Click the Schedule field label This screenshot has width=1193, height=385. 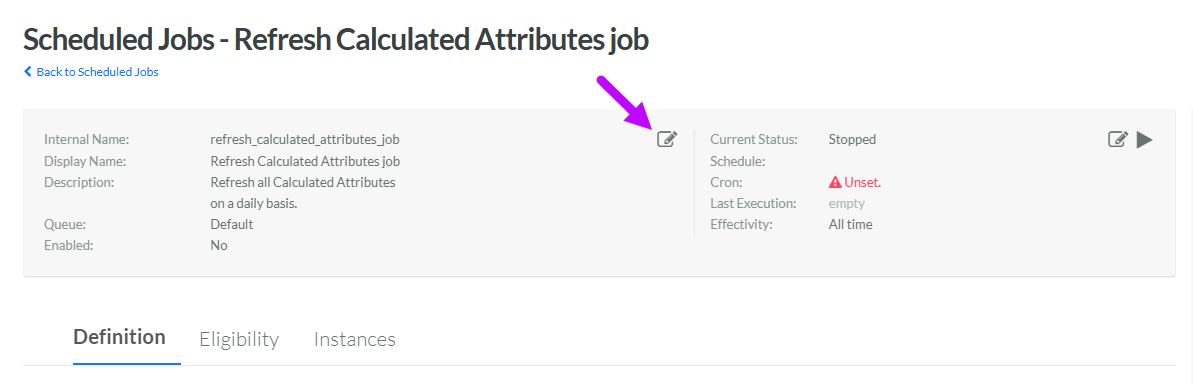[x=737, y=161]
